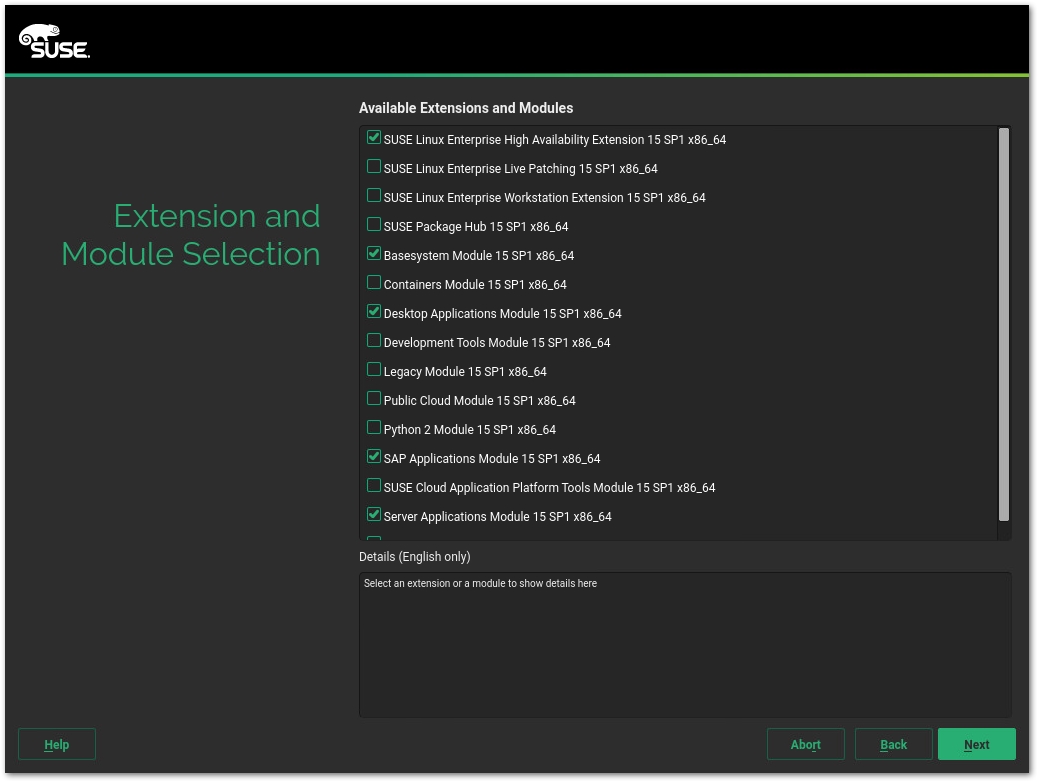Click the extensions list scrollbar
The width and height of the screenshot is (1038, 782).
click(x=1004, y=324)
